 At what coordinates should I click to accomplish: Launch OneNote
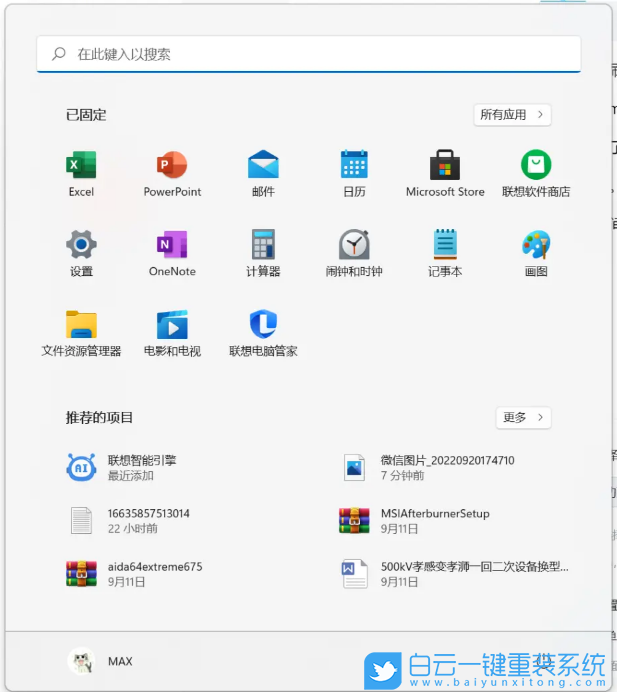tap(172, 253)
